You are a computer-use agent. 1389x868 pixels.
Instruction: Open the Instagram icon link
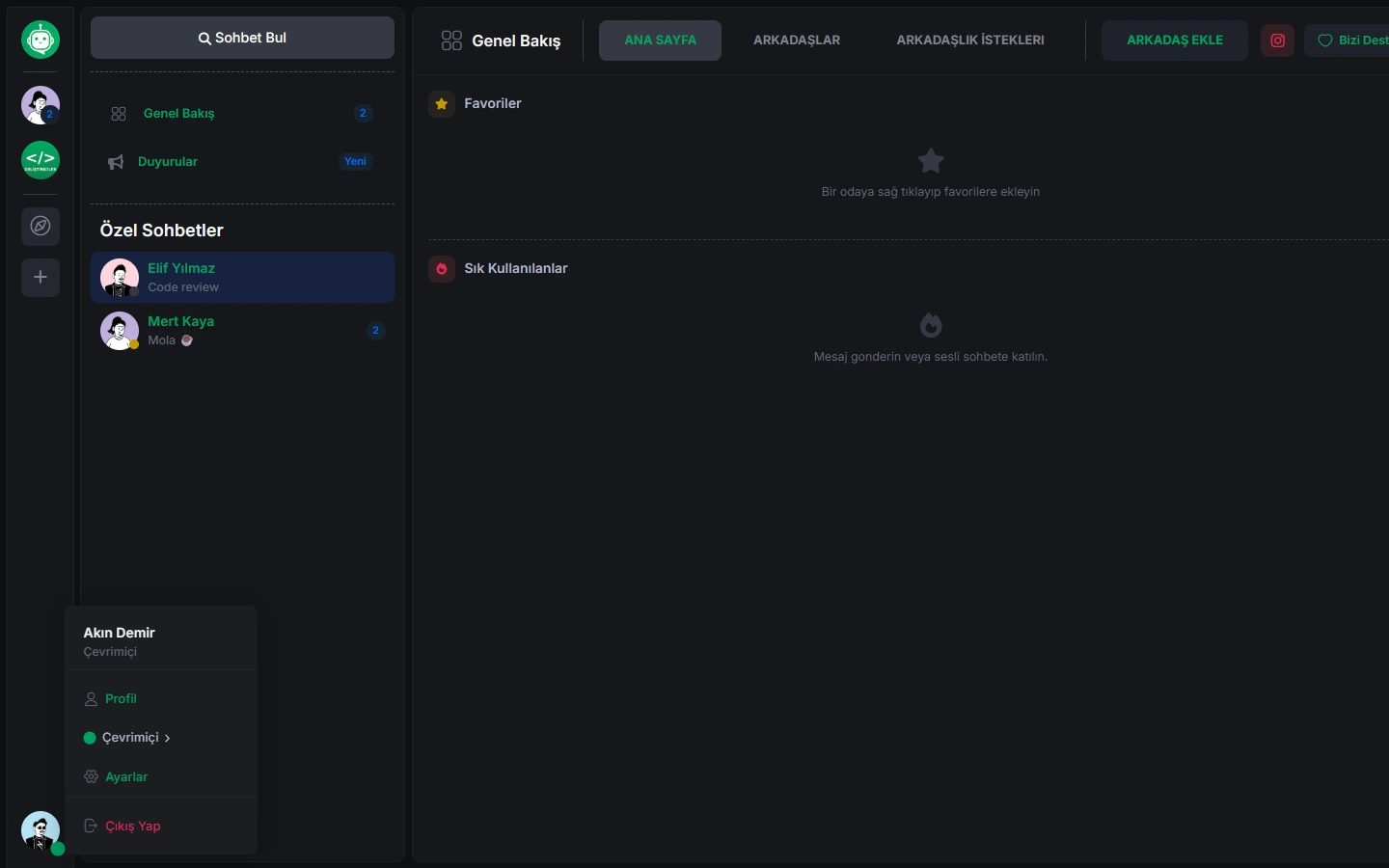click(1277, 41)
